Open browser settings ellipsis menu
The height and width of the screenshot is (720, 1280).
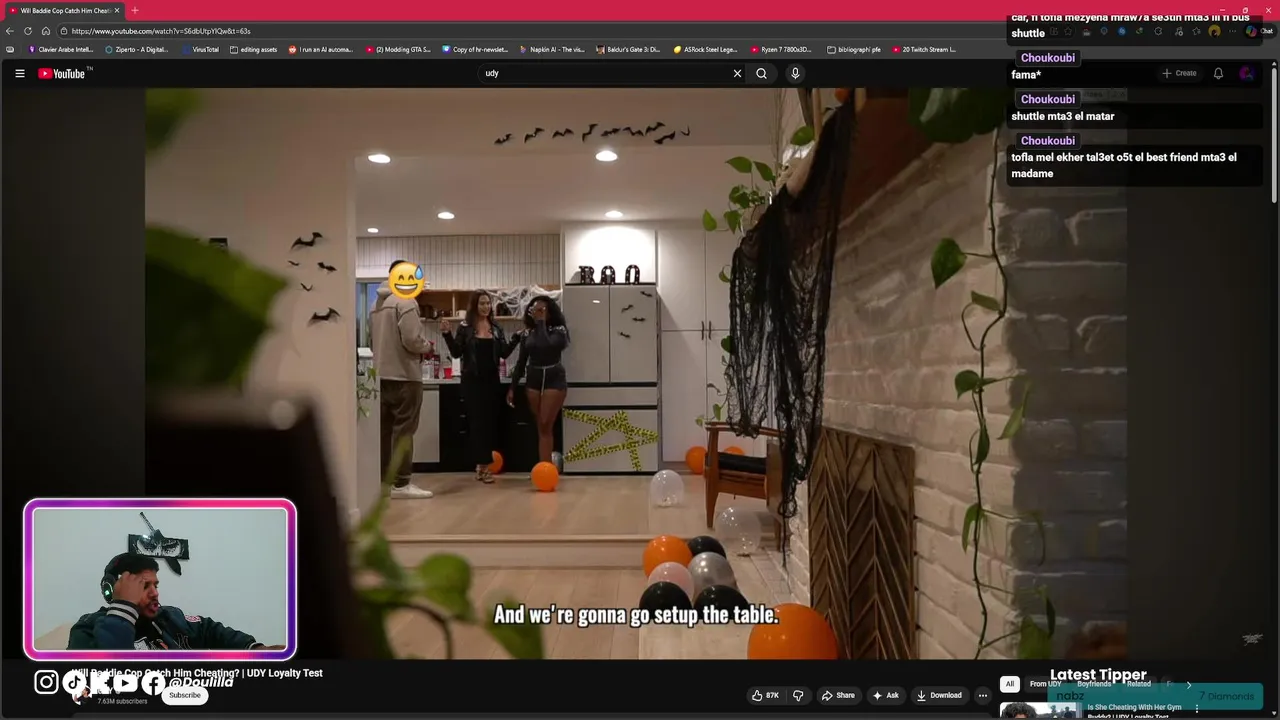click(1233, 31)
